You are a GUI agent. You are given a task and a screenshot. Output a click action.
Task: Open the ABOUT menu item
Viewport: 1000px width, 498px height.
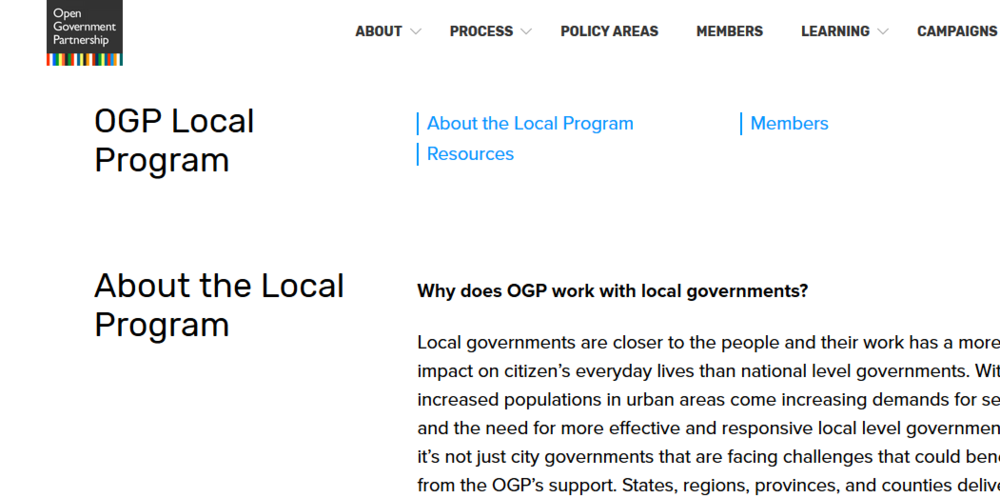click(x=378, y=31)
